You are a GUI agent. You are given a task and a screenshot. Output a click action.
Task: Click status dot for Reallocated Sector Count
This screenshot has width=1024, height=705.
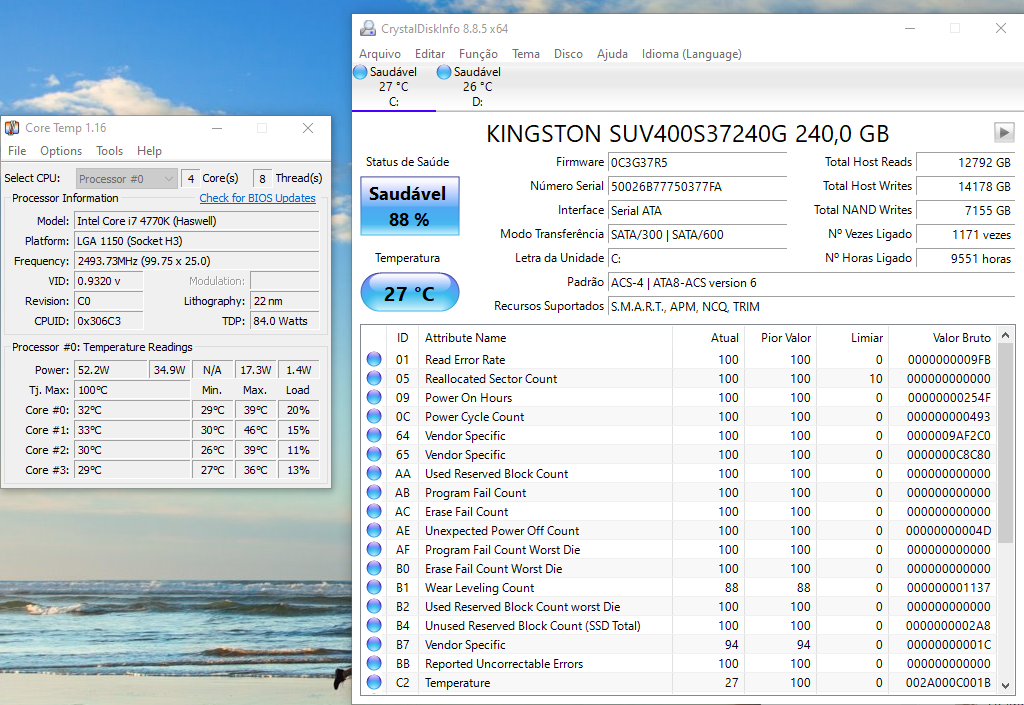coord(374,378)
